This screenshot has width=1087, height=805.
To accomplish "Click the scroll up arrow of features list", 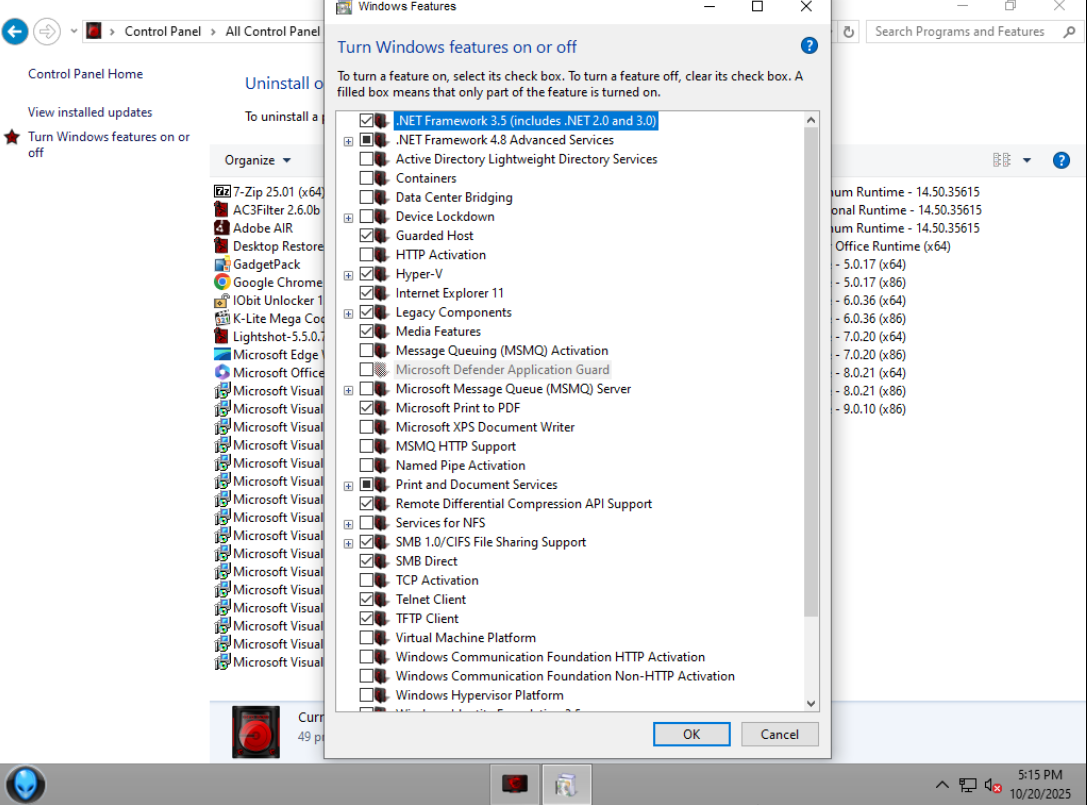I will click(810, 120).
